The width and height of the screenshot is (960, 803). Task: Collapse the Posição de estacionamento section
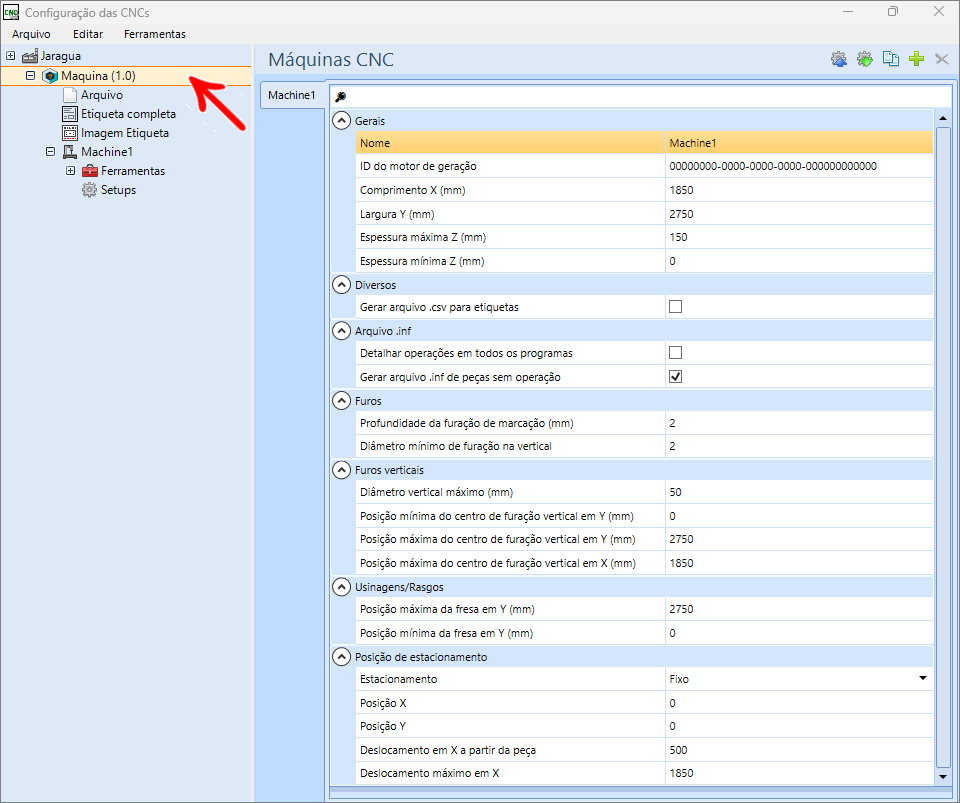pos(341,657)
